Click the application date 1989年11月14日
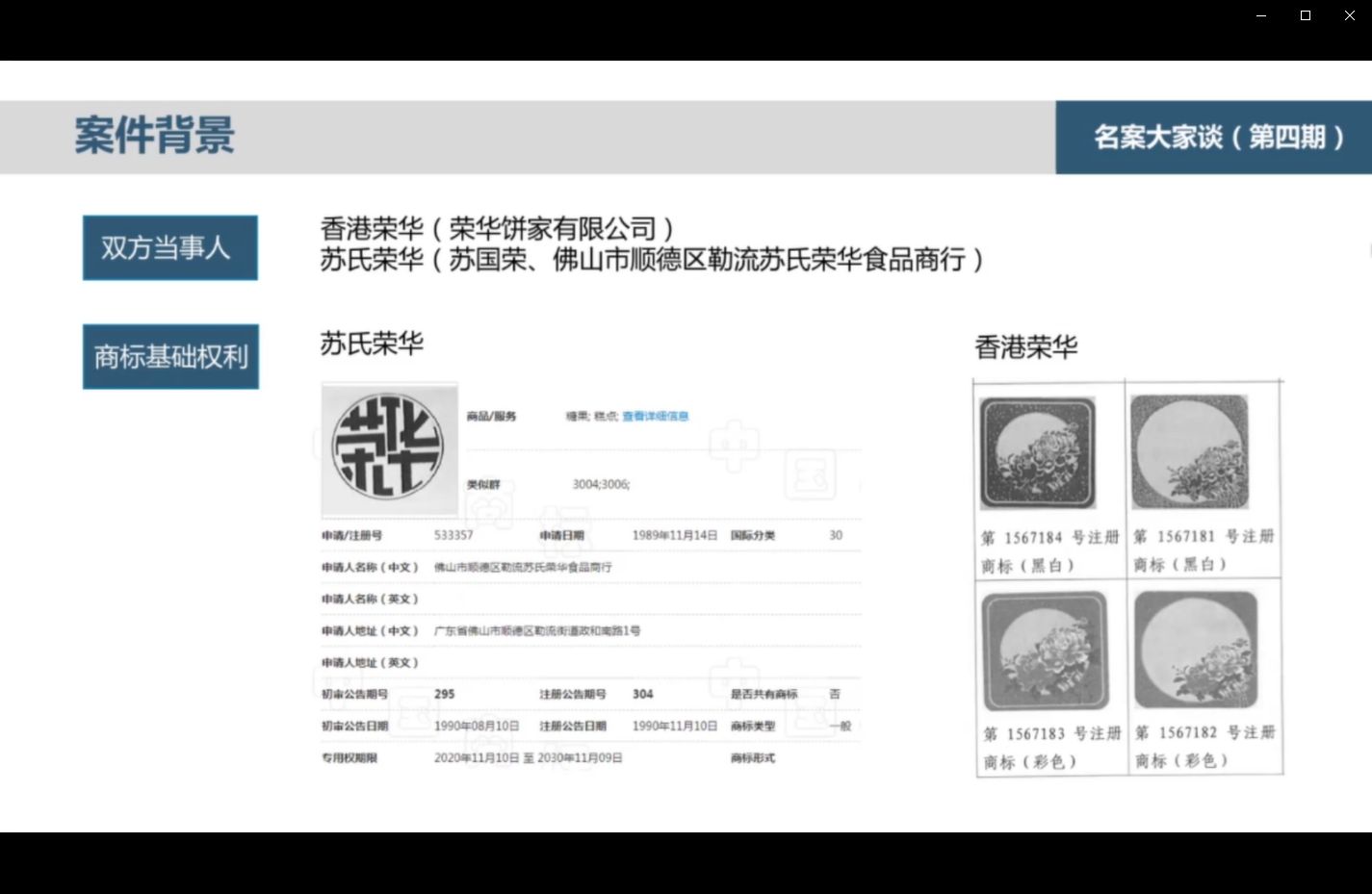 click(x=674, y=535)
